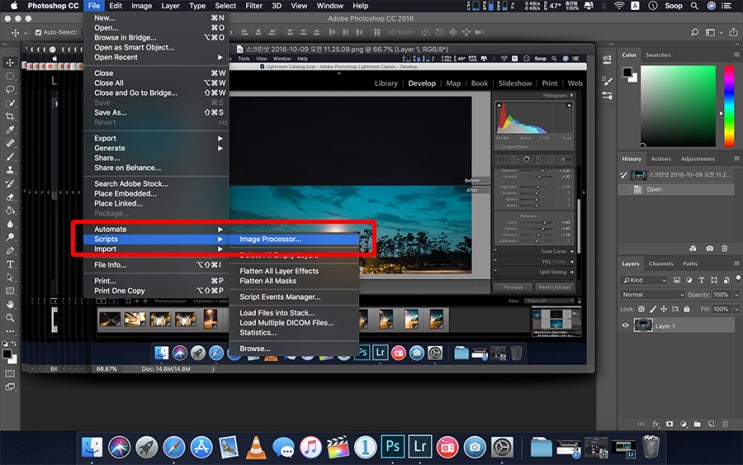The width and height of the screenshot is (743, 465).
Task: Select the Brush tool
Action: (x=10, y=157)
